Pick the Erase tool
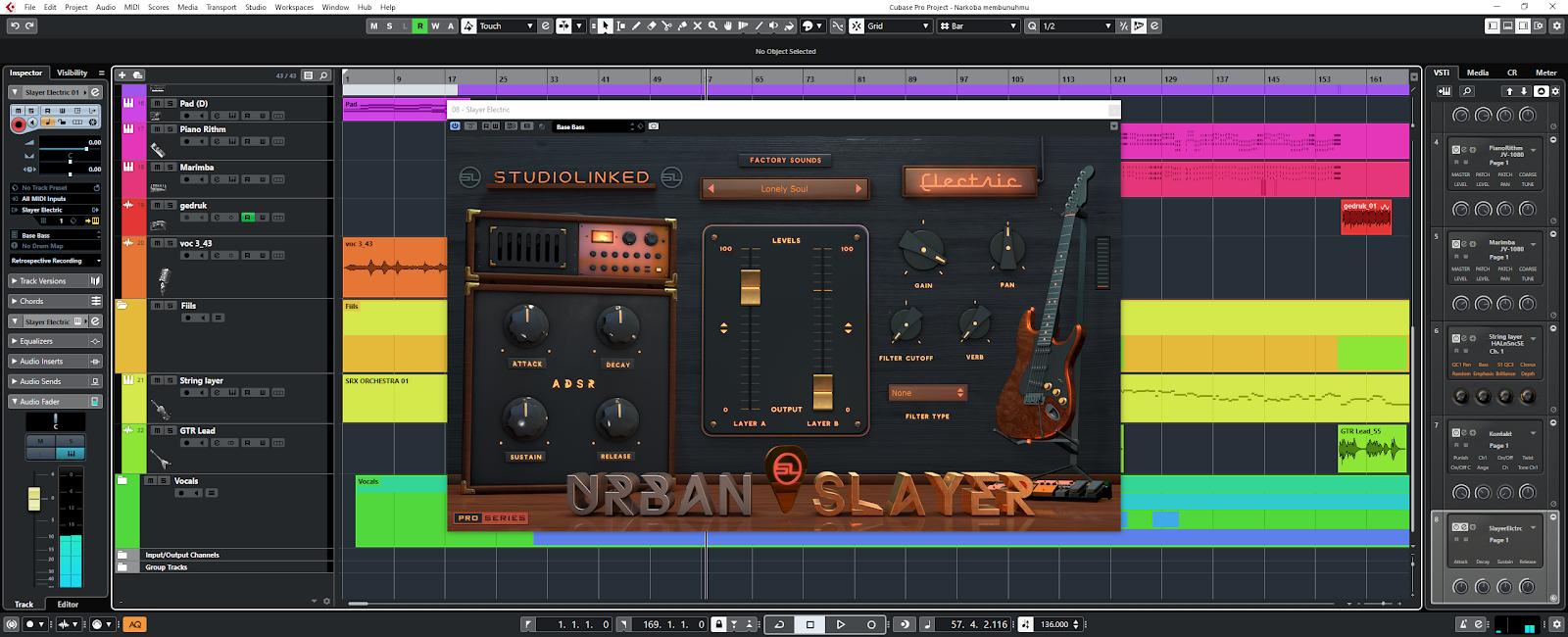Screen dimensions: 1568x637 pyautogui.click(x=652, y=26)
